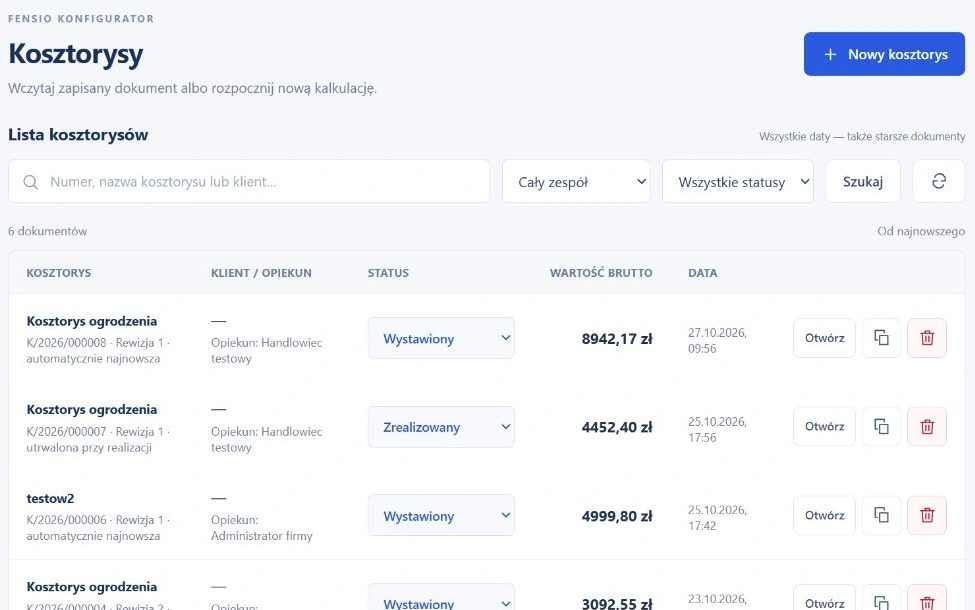The image size is (975, 610).
Task: Select the testow2 estimate name
Action: pyautogui.click(x=50, y=499)
